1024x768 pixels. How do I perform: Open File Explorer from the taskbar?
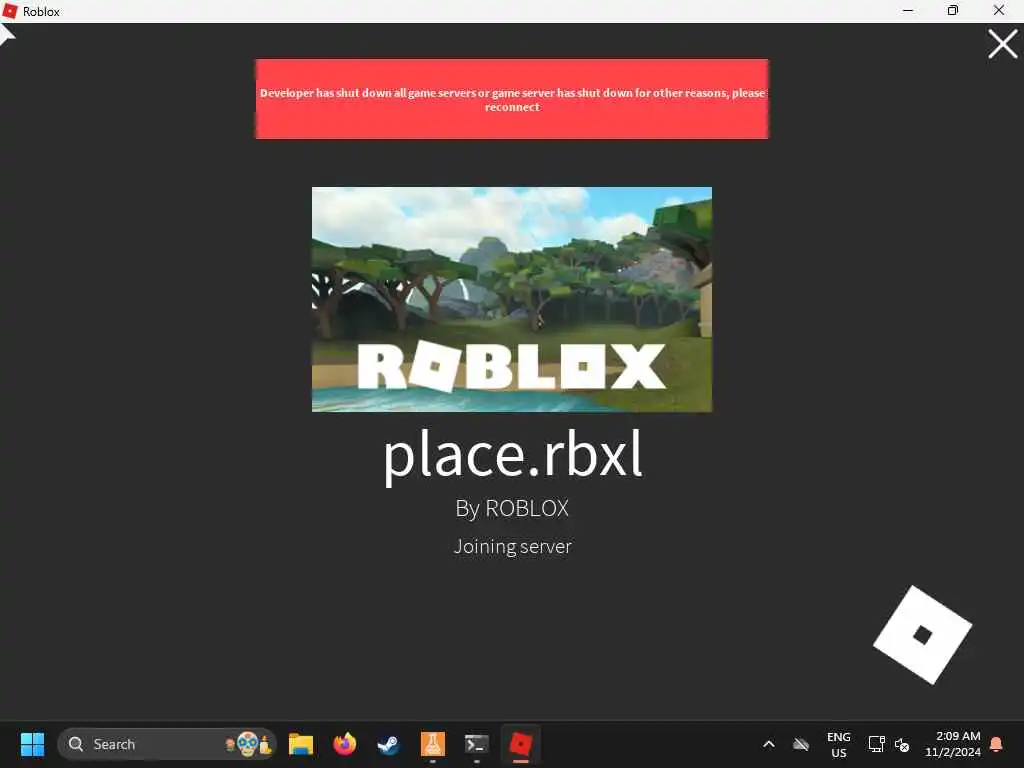[301, 744]
